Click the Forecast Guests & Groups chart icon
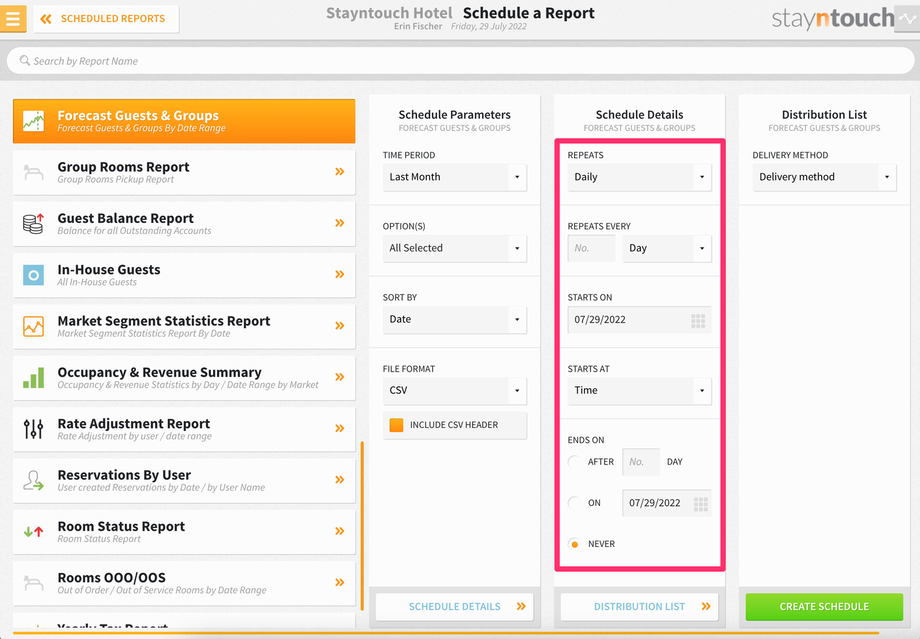 point(33,121)
